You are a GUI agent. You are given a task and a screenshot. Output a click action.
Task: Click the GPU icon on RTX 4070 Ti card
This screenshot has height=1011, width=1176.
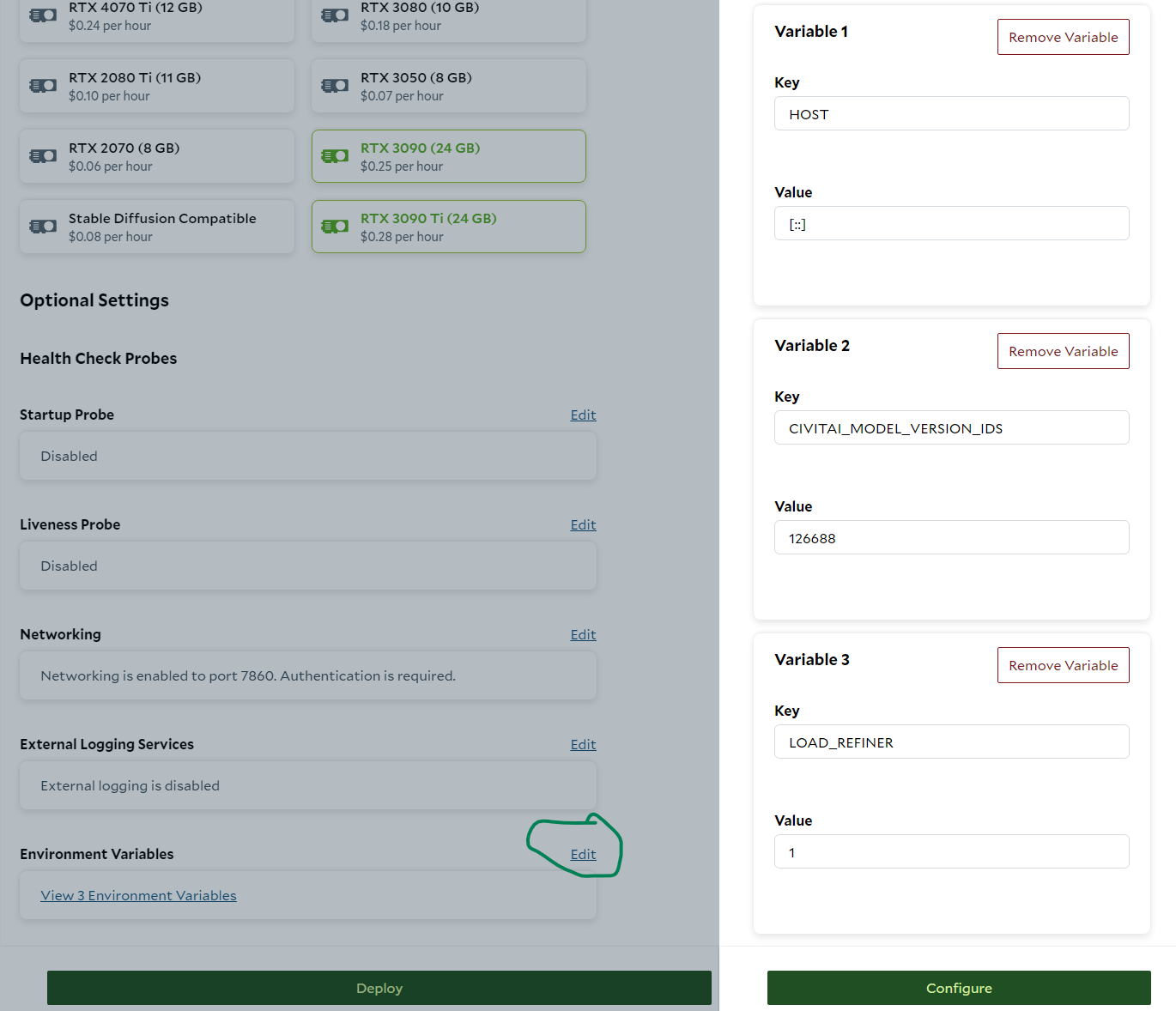[43, 15]
